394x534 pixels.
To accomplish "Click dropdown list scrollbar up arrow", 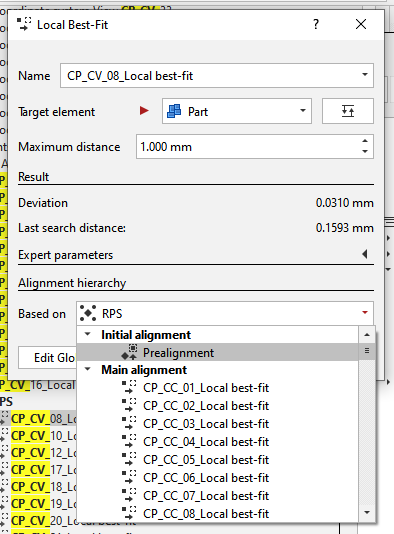I will (x=367, y=335).
